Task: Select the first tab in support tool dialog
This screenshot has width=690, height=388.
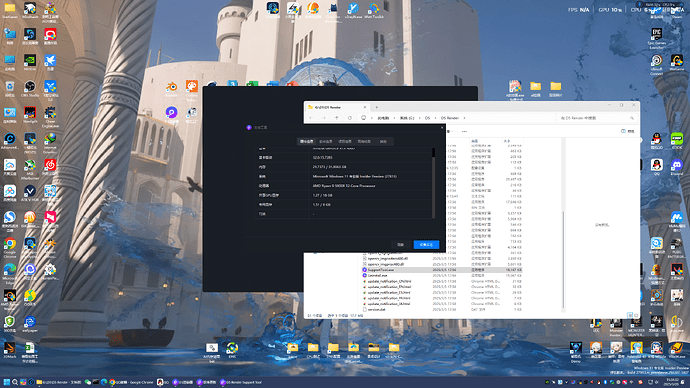Action: click(x=307, y=142)
